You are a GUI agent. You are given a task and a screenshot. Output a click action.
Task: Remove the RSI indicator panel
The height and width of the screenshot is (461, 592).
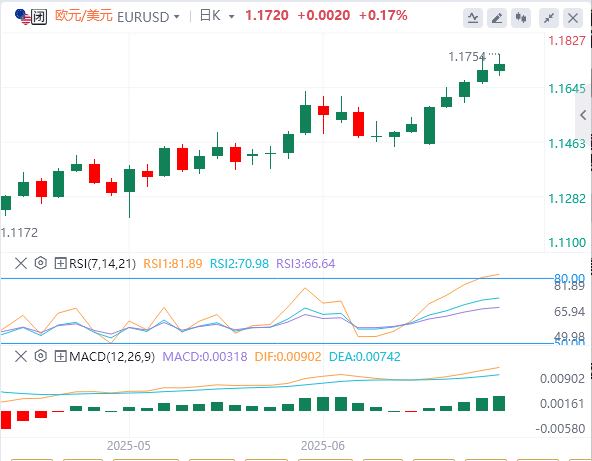tap(21, 263)
